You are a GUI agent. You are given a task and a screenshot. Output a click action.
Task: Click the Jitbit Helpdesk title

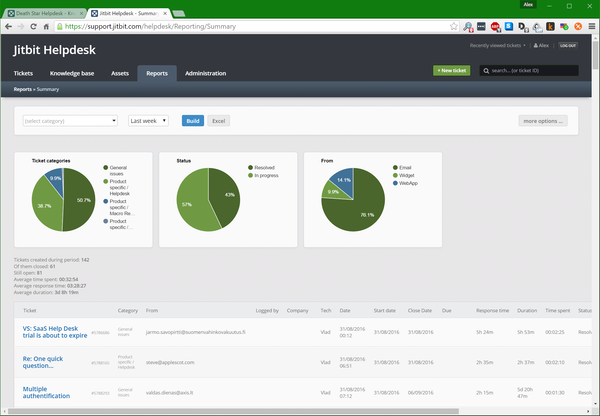pos(54,50)
